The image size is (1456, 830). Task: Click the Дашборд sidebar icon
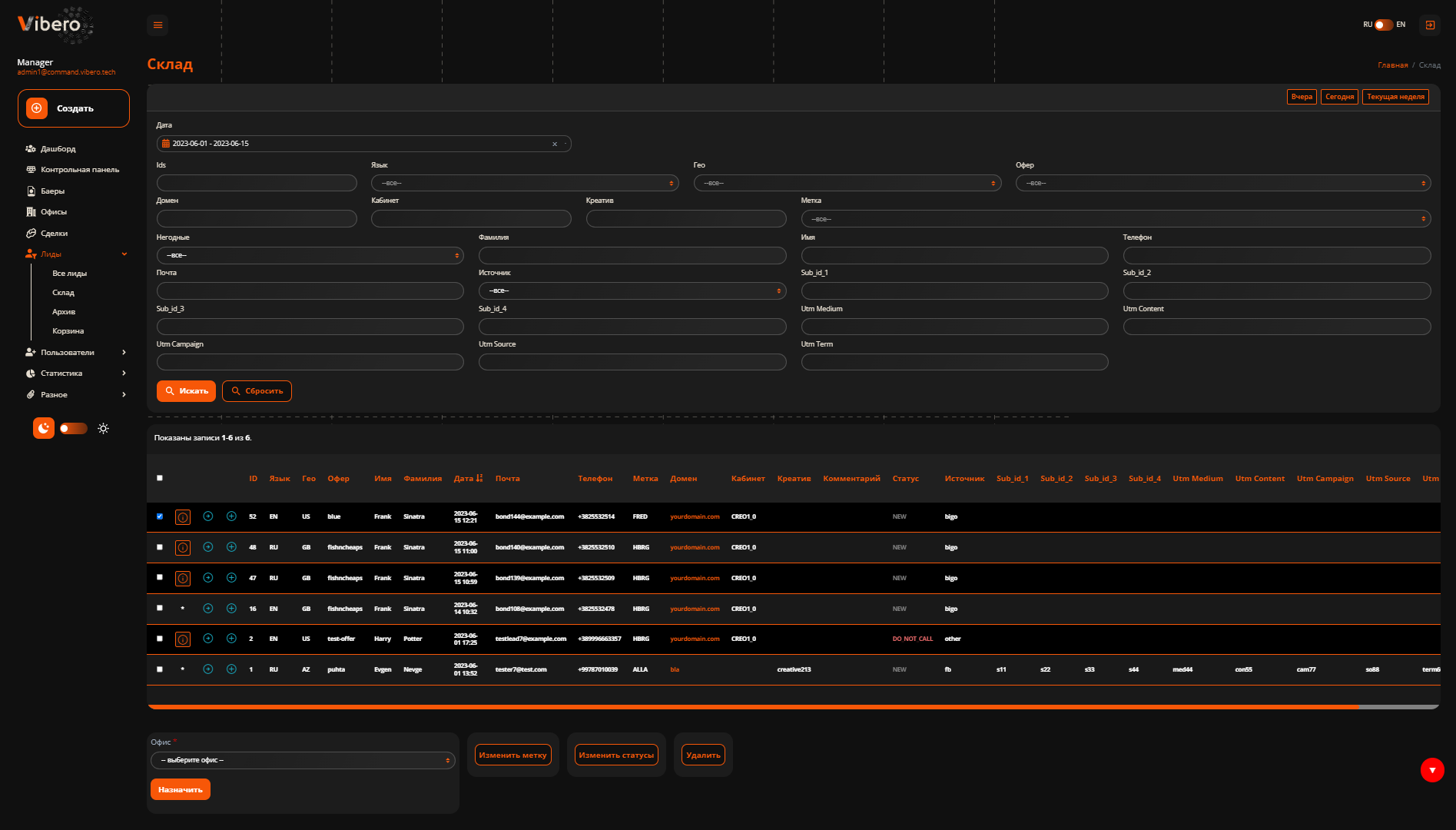31,149
